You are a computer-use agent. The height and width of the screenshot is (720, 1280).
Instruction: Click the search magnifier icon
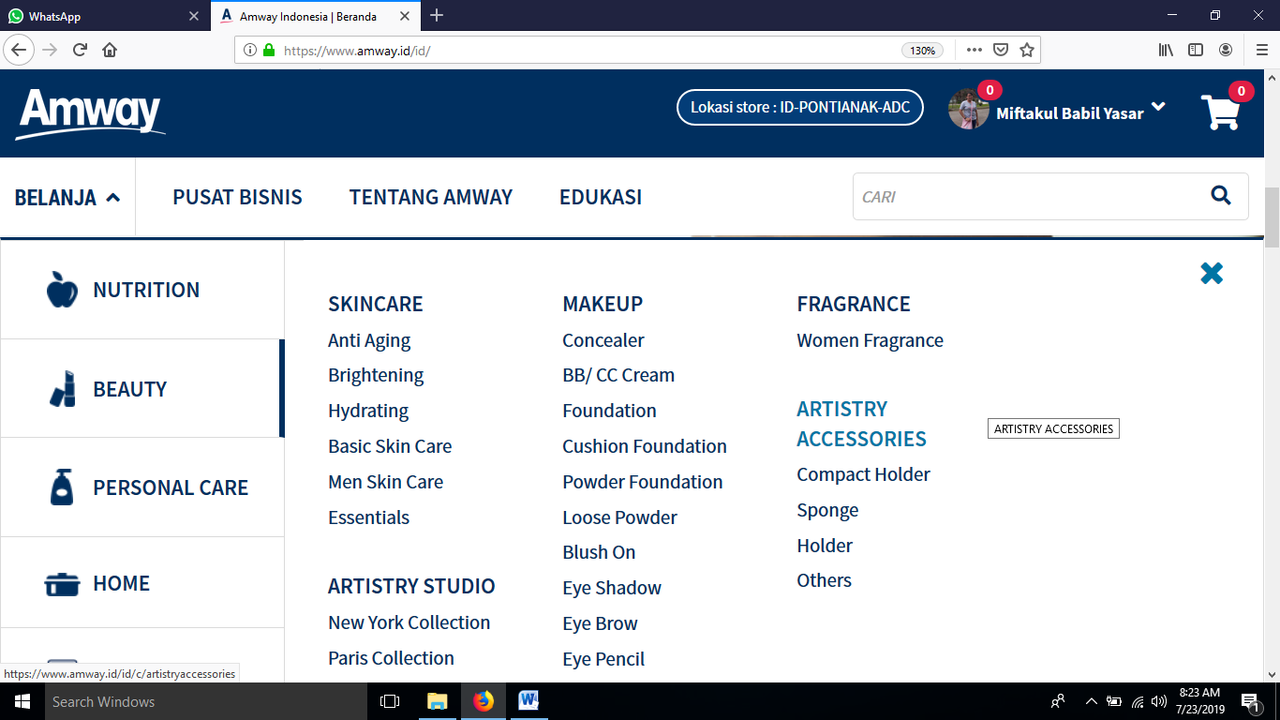point(1221,195)
